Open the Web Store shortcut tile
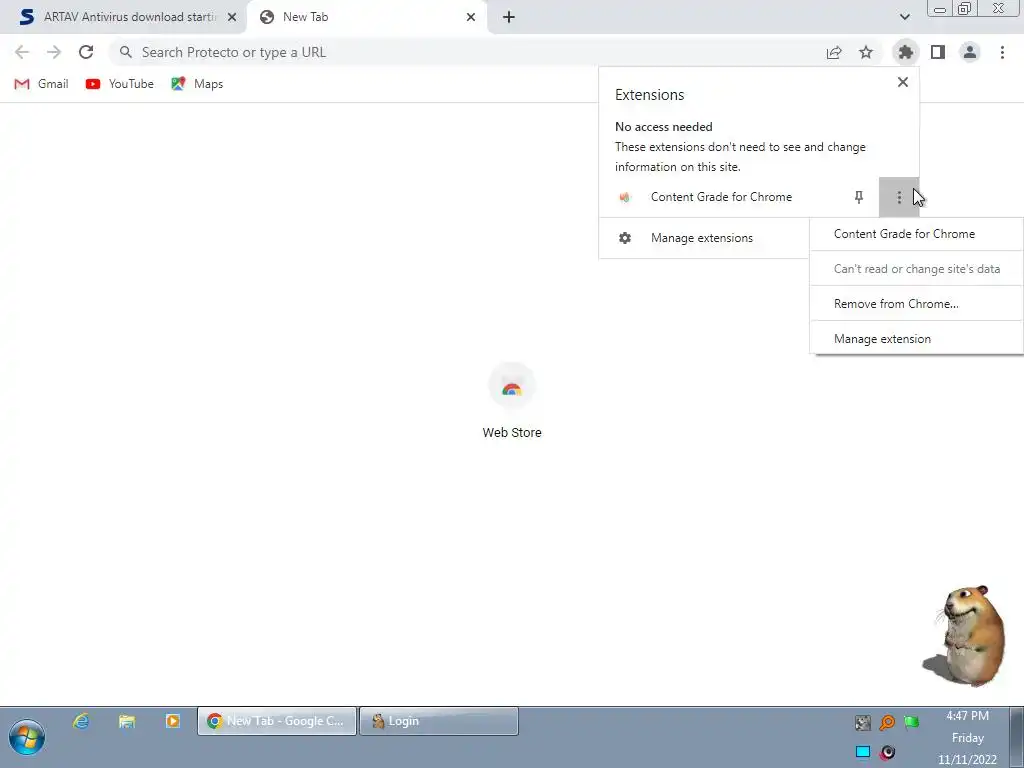The width and height of the screenshot is (1024, 768). (x=512, y=402)
